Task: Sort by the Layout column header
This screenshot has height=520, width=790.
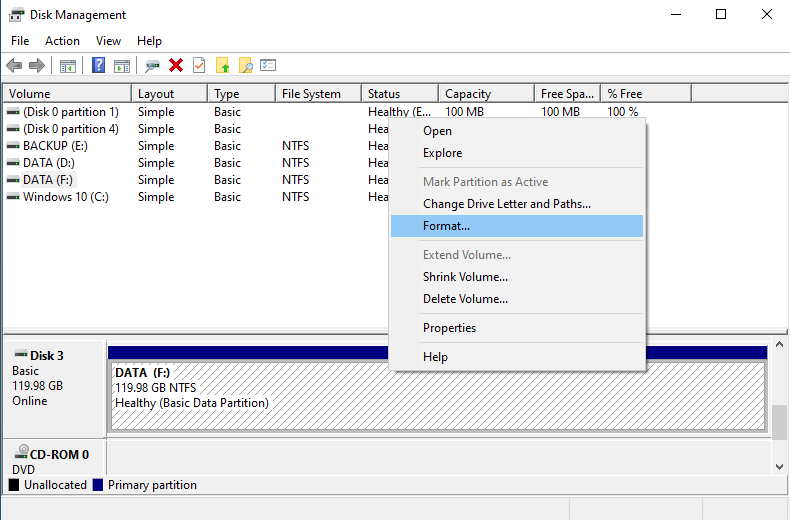Action: click(x=170, y=94)
